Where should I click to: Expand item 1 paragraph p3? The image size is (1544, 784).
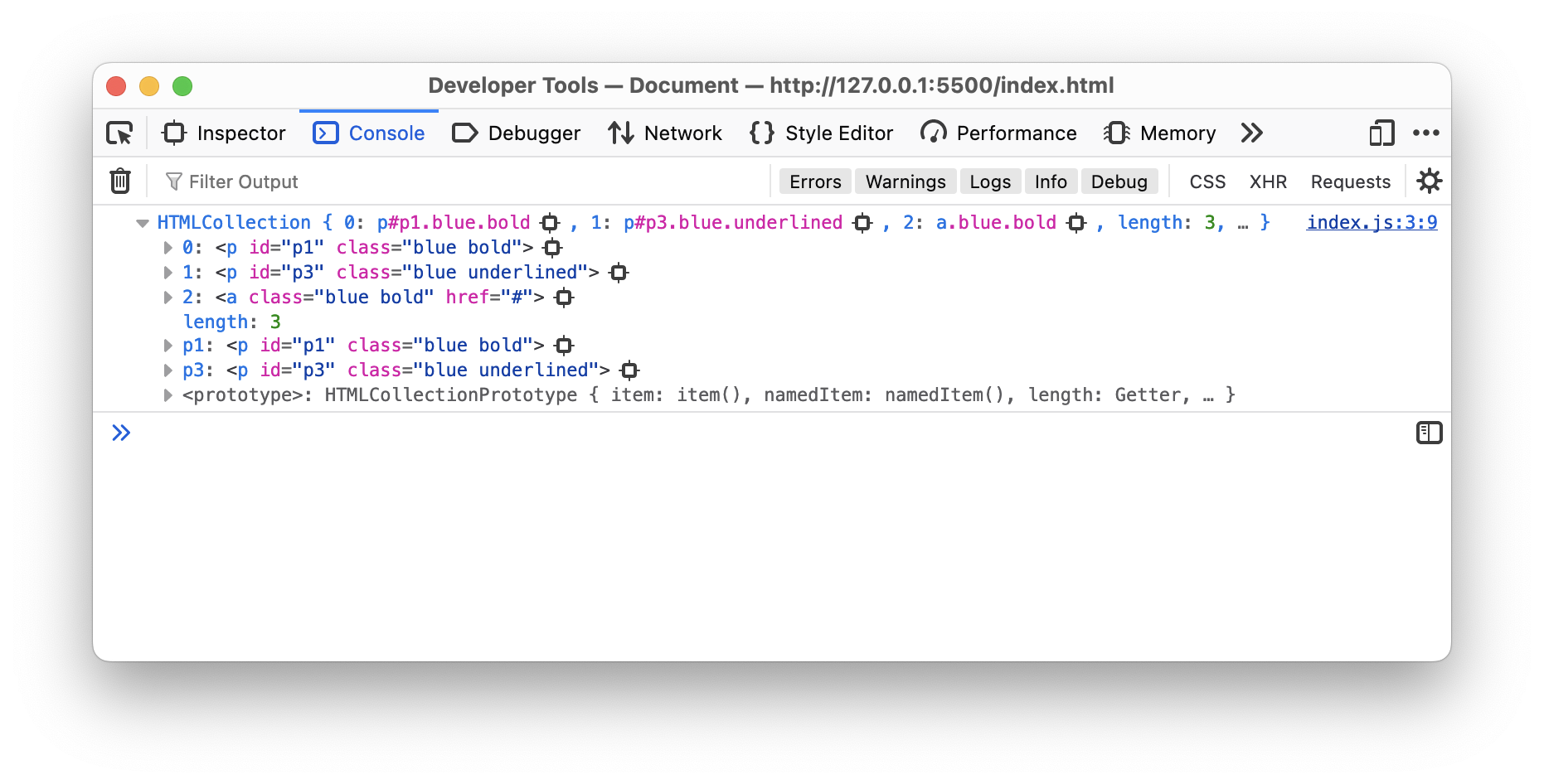[168, 273]
